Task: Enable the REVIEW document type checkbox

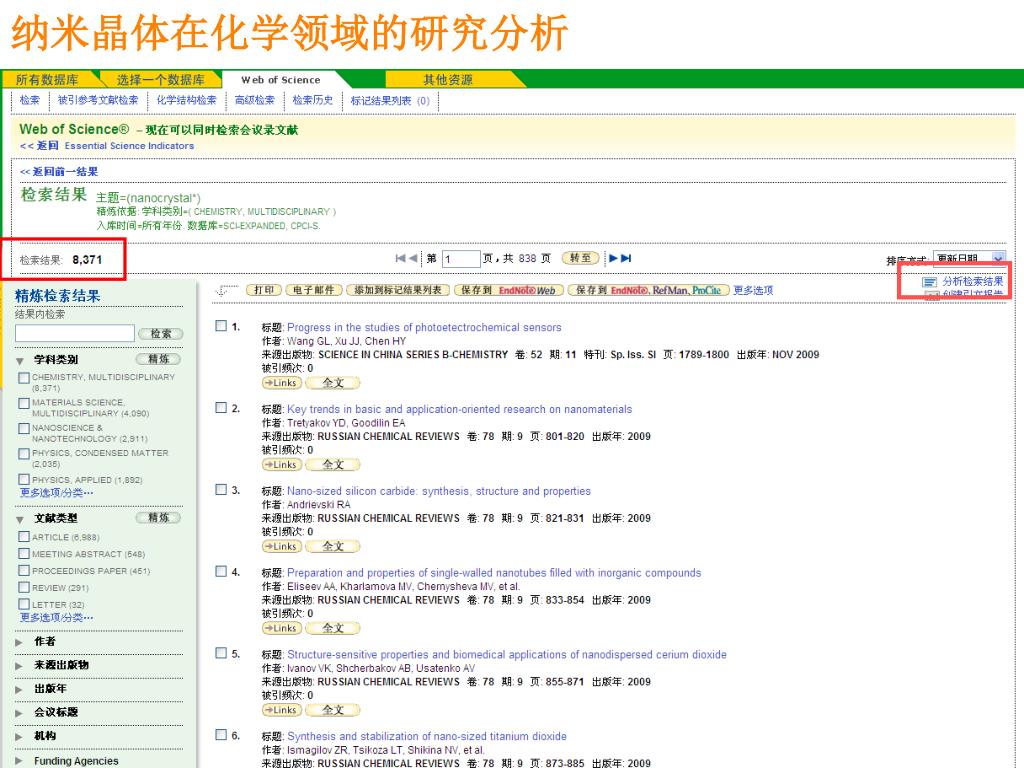Action: tap(24, 588)
